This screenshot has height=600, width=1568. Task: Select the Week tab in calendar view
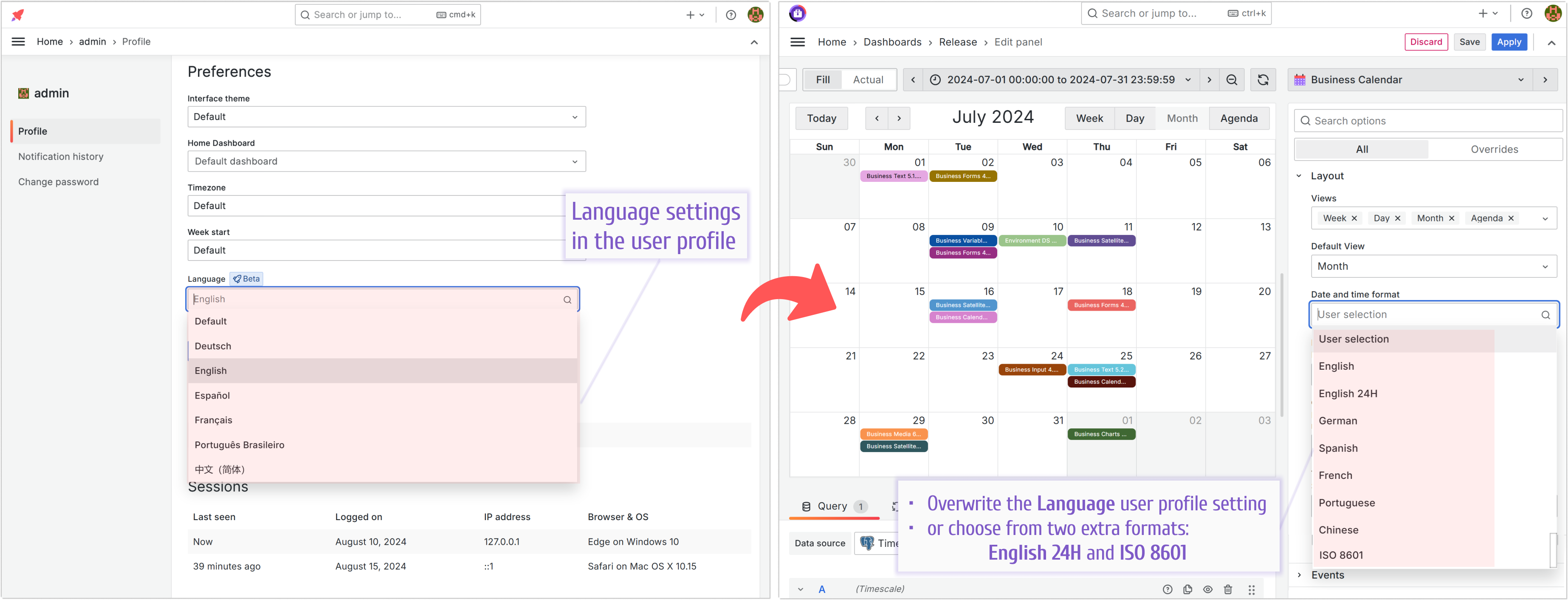pyautogui.click(x=1088, y=119)
